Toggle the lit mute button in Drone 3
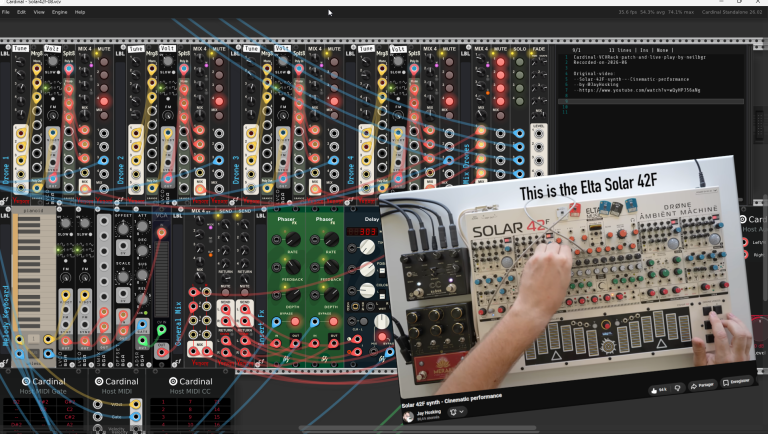 [x=334, y=101]
